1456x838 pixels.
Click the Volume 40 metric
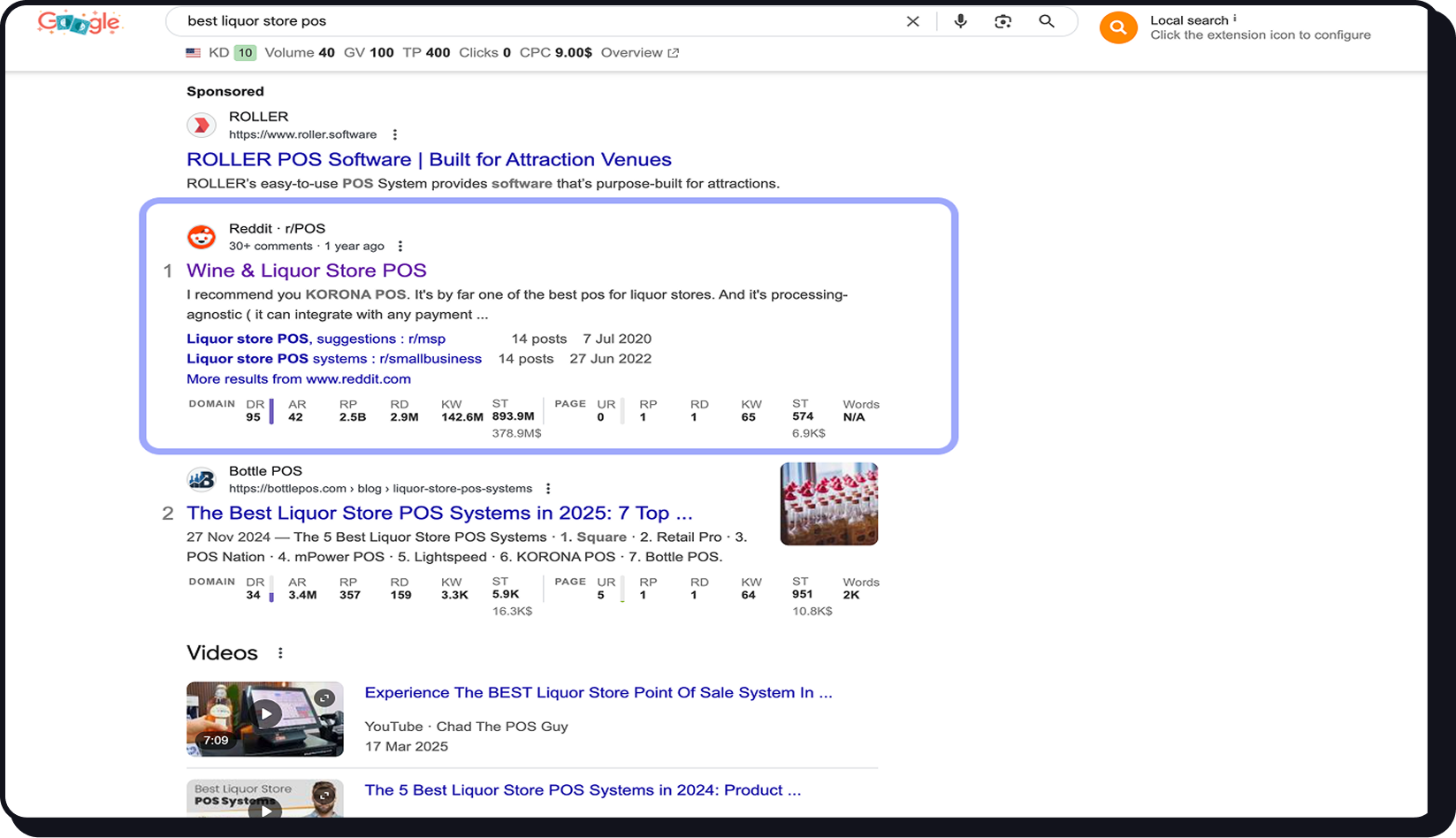(300, 53)
